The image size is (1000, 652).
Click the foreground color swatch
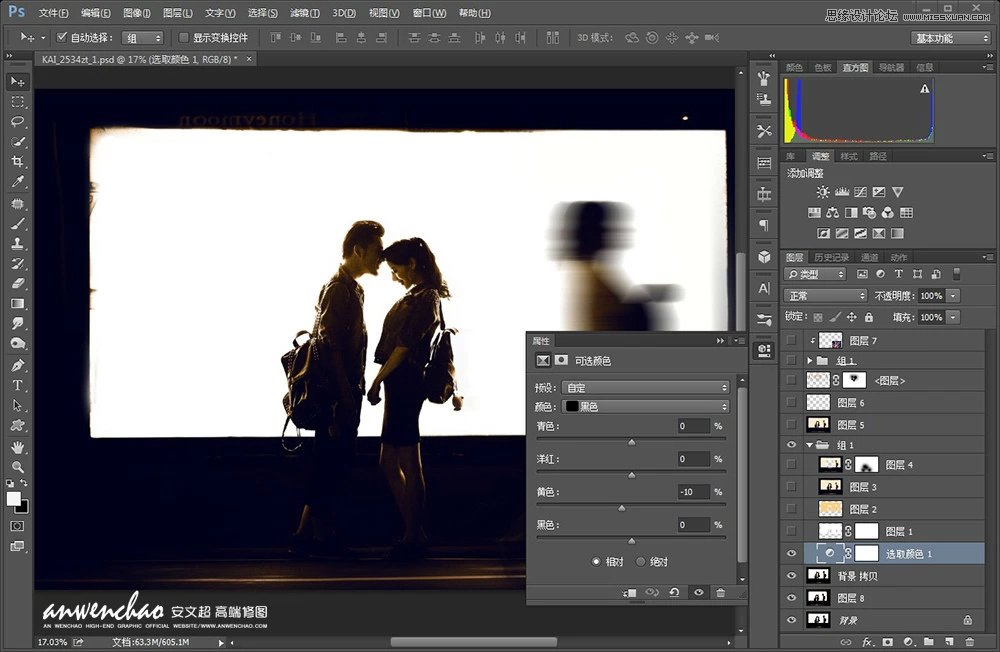[13, 499]
